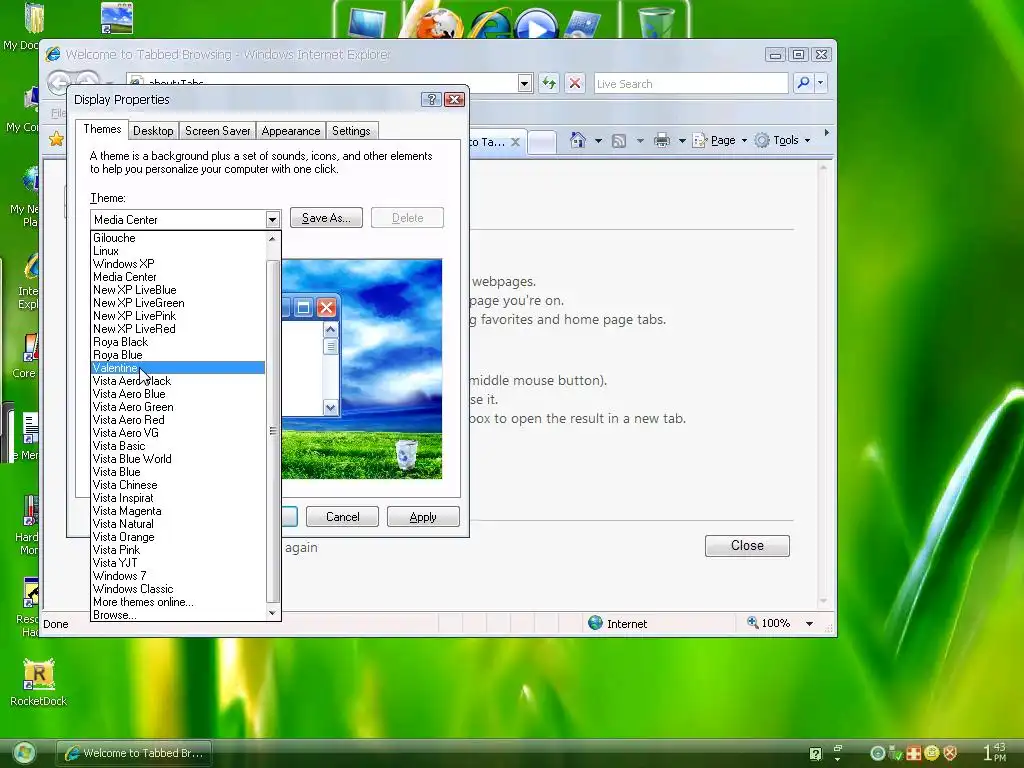Click the Display Properties help question mark
Screen dimensions: 1024x768
(431, 99)
